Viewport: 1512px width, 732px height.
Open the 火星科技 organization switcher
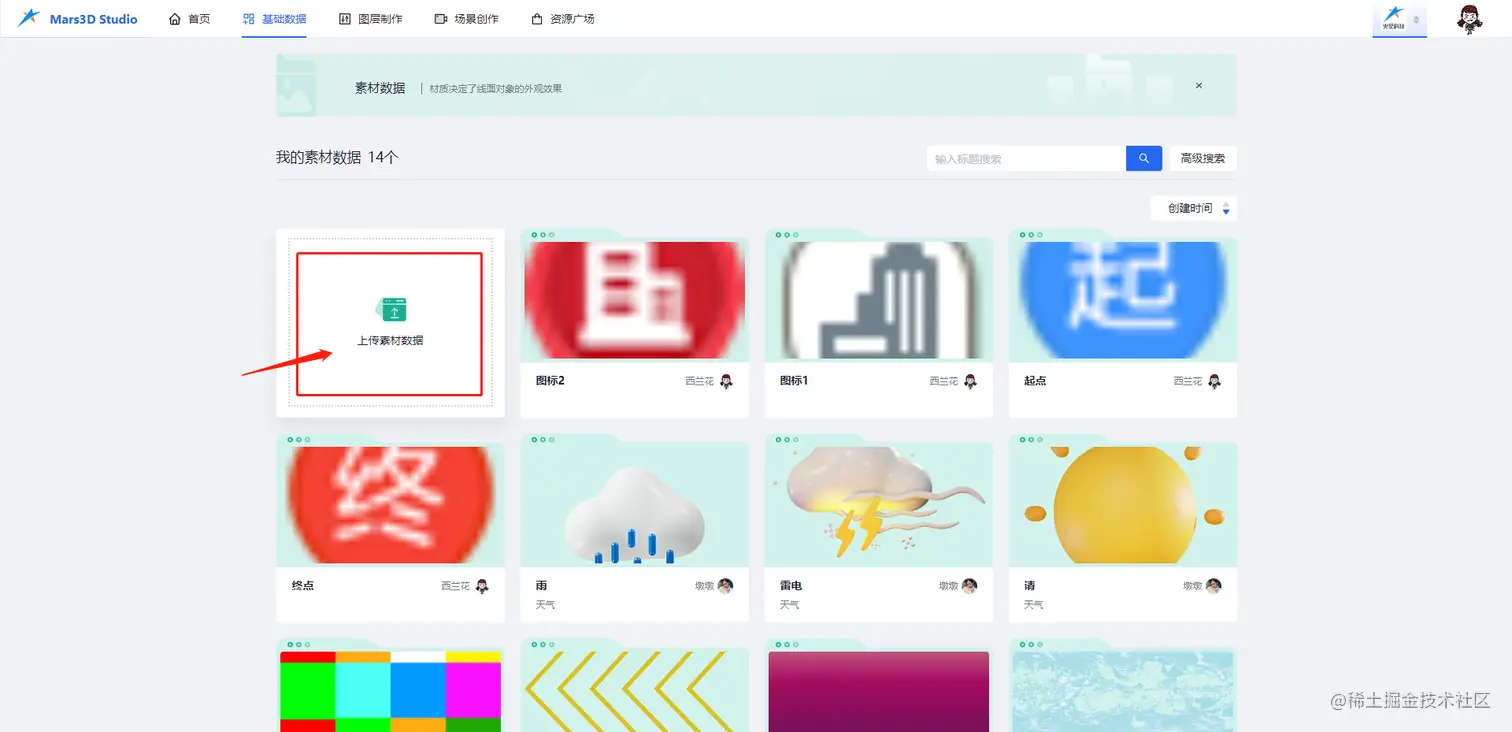[x=1399, y=19]
